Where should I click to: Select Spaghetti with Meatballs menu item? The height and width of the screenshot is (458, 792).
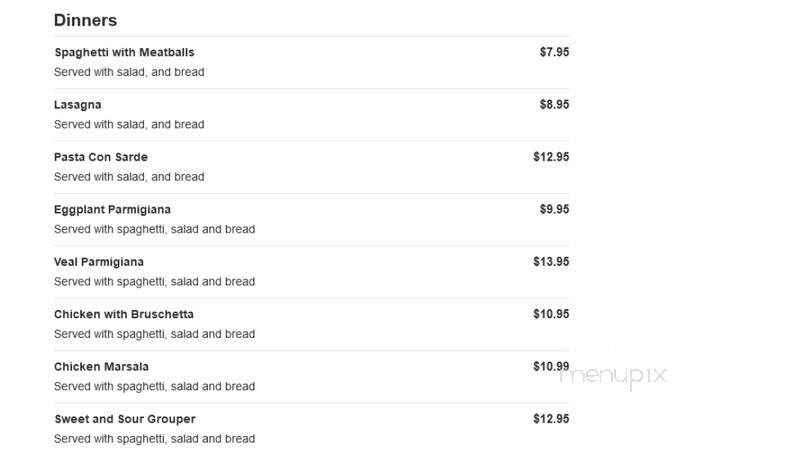[x=124, y=53]
